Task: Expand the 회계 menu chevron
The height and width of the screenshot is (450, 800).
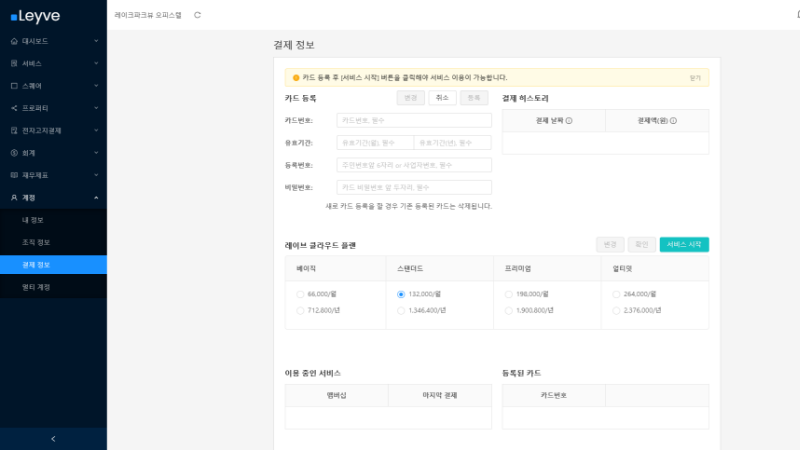Action: tap(96, 153)
